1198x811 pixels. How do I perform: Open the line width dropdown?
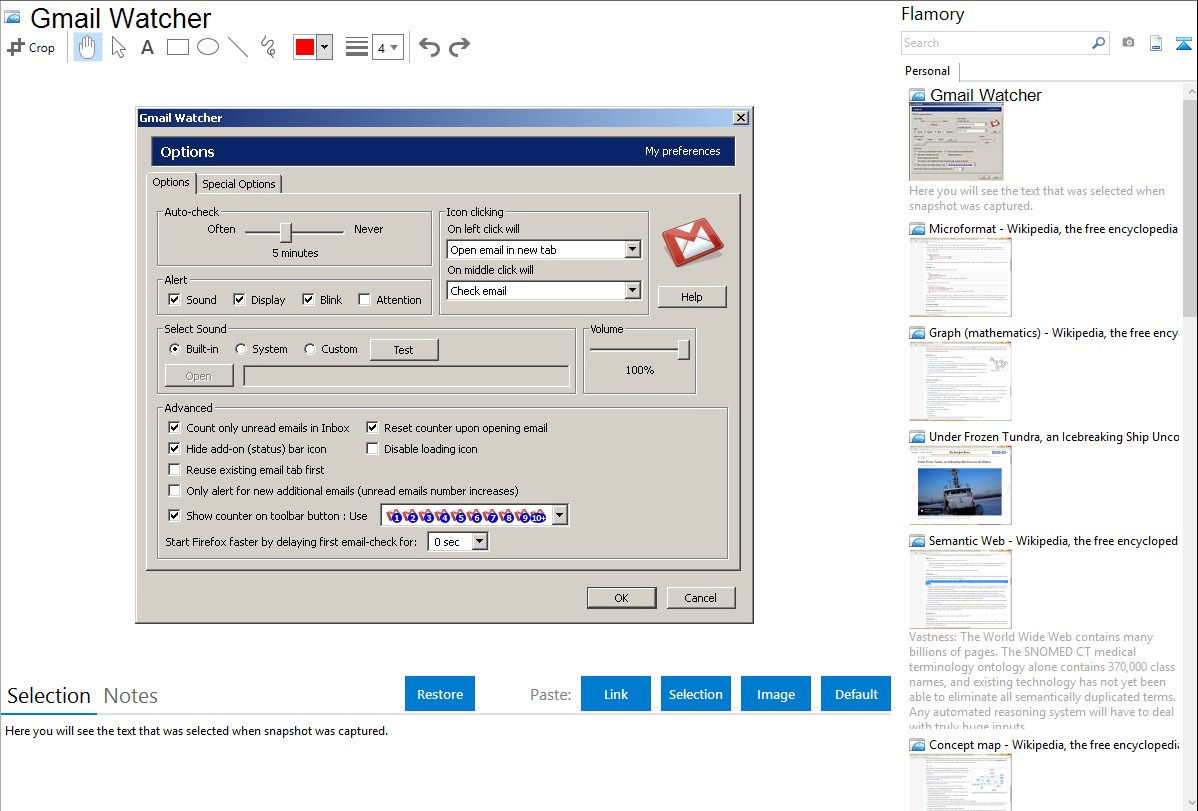(x=387, y=47)
